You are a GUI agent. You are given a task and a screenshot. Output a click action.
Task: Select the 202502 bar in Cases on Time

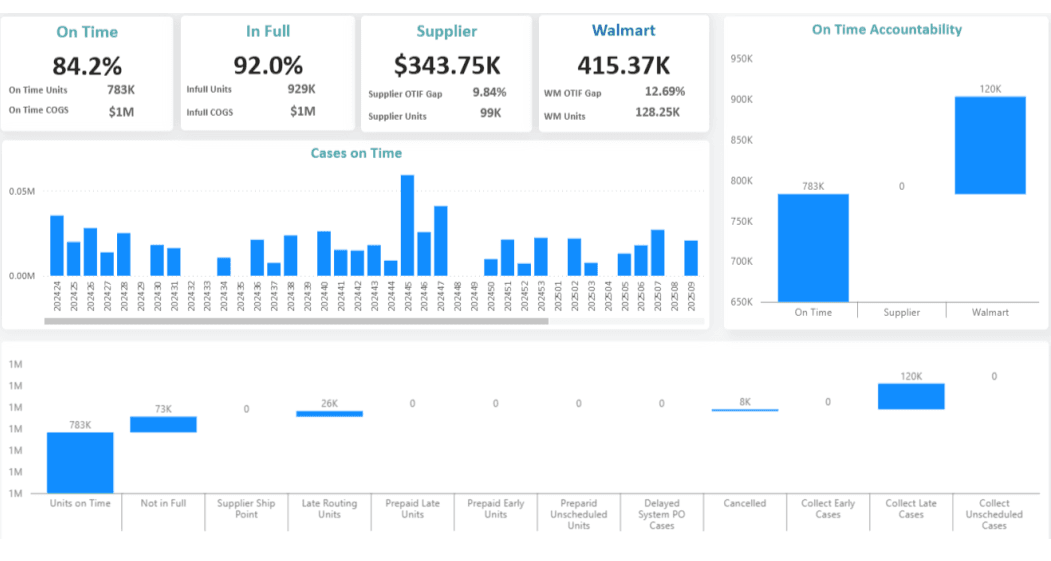574,257
